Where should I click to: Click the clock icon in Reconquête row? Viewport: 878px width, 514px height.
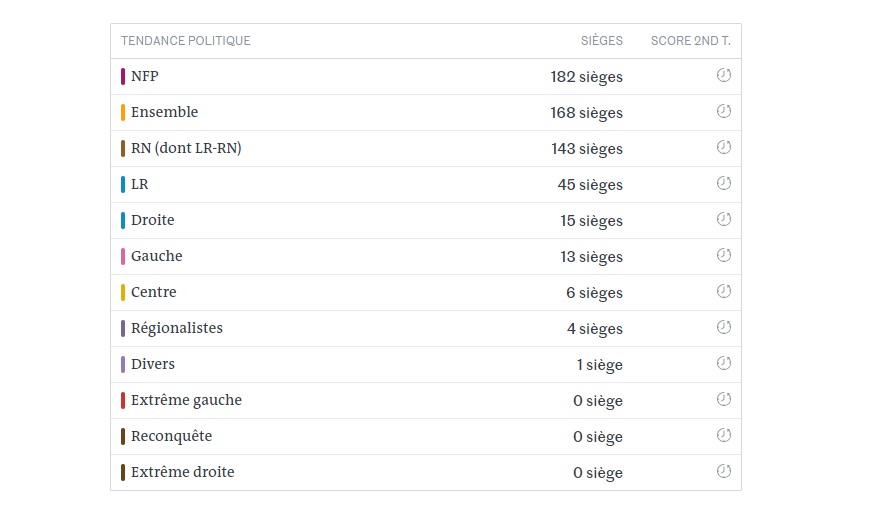click(723, 435)
